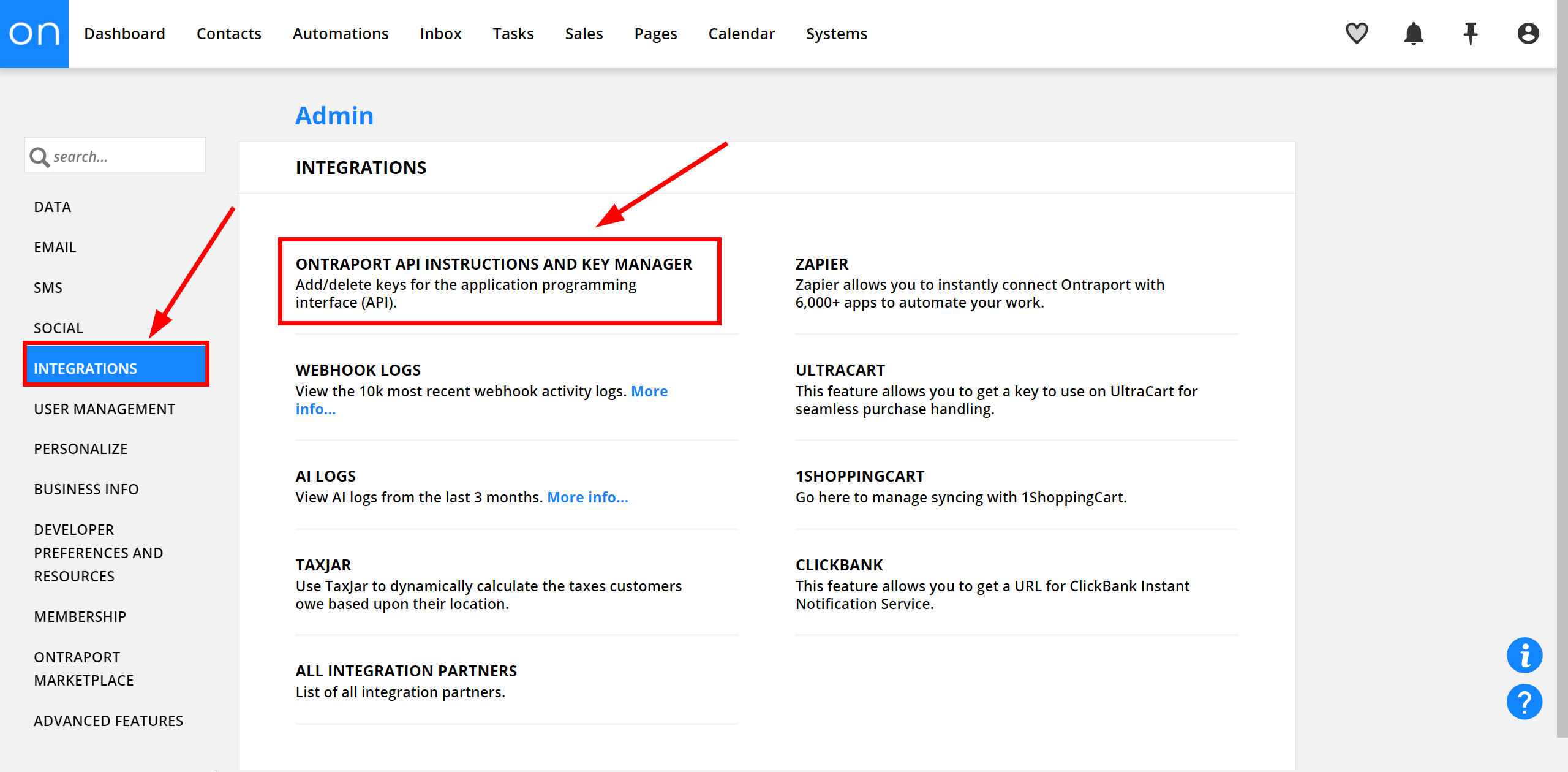Open user account profile icon
The height and width of the screenshot is (772, 1568).
(x=1528, y=34)
